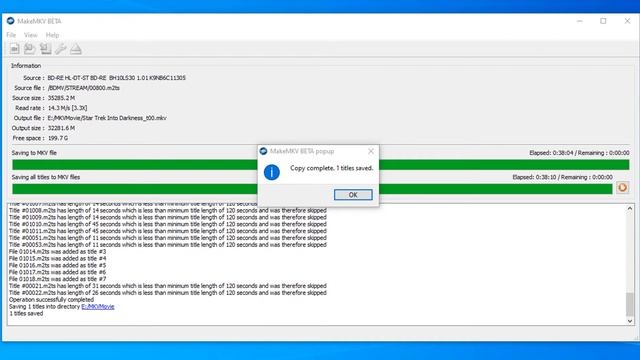The image size is (640, 360).
Task: Click the Open files toolbar icon
Action: coord(15,49)
